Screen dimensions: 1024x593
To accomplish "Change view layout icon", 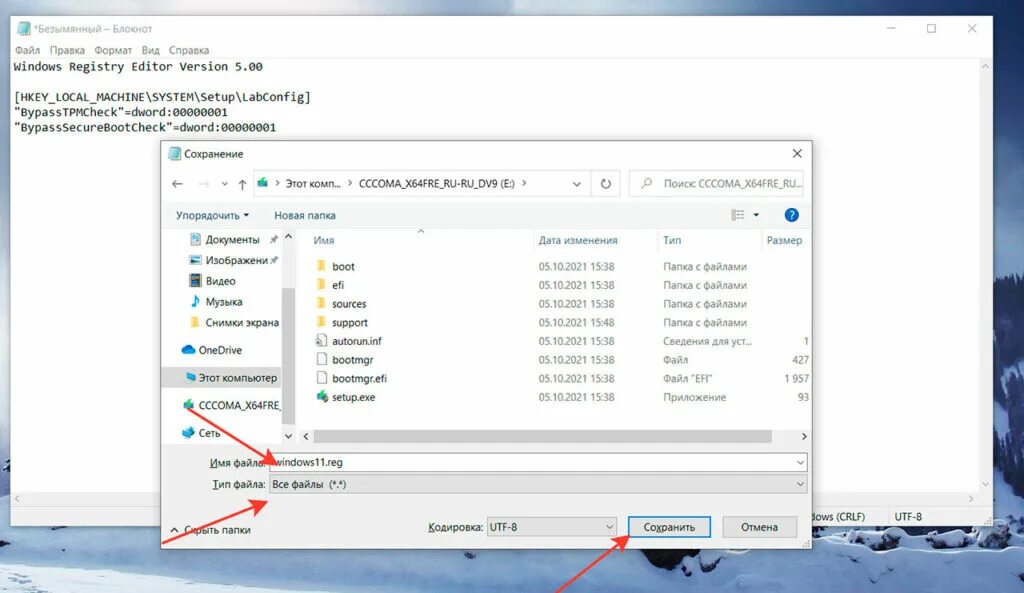I will coord(737,215).
